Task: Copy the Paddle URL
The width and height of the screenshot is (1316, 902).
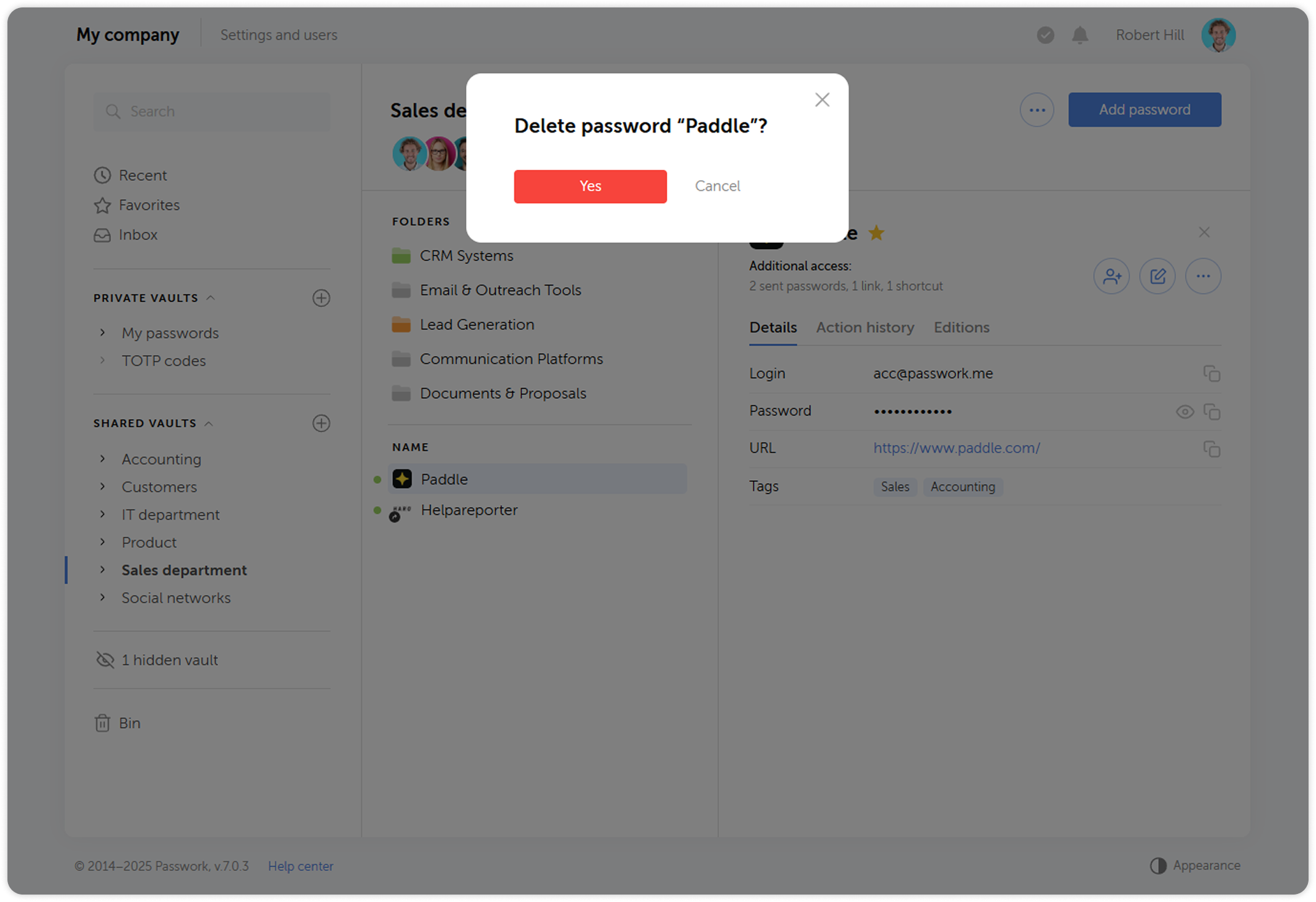Action: coord(1213,449)
